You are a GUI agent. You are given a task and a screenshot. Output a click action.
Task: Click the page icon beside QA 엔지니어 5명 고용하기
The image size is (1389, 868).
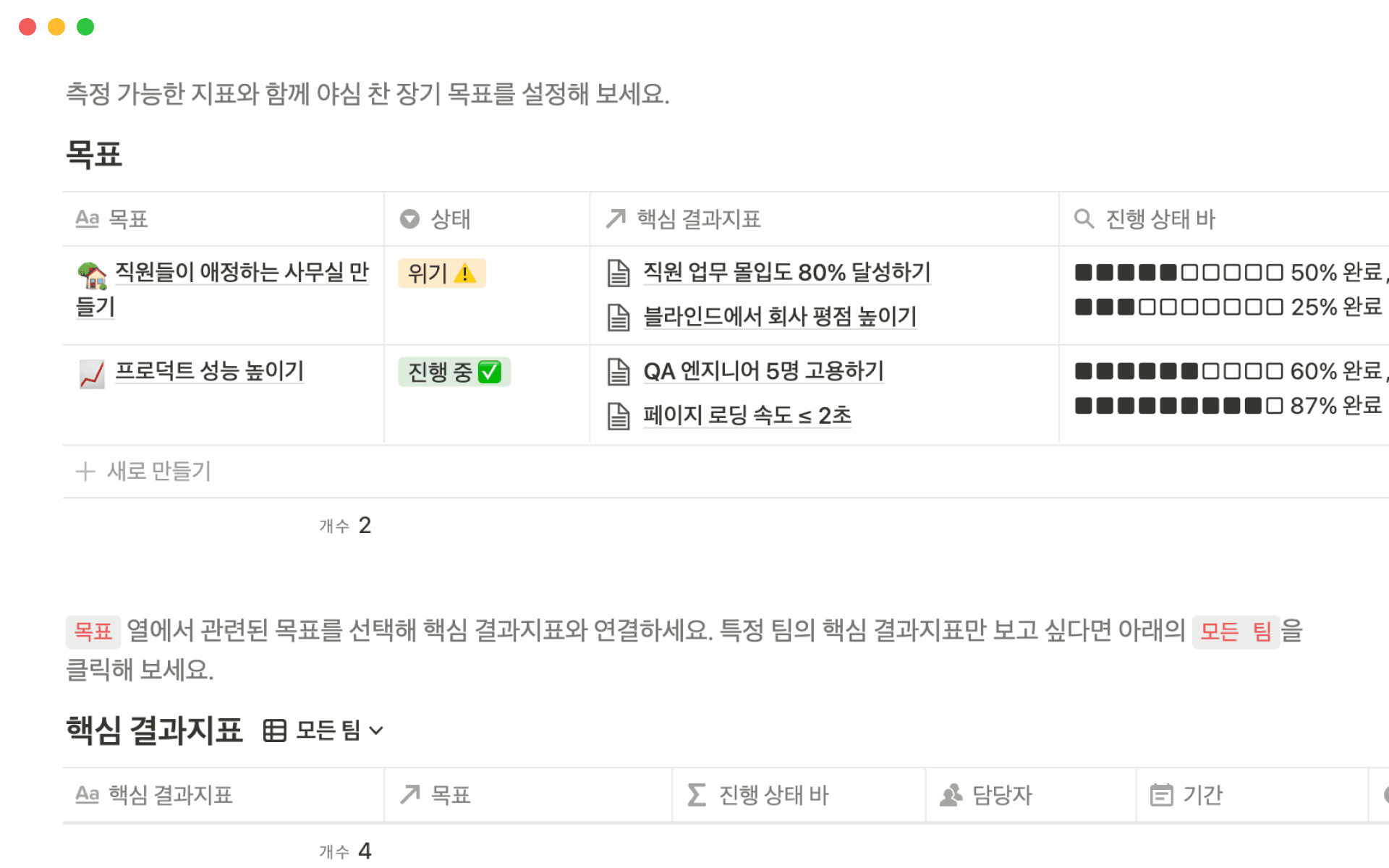click(x=619, y=372)
